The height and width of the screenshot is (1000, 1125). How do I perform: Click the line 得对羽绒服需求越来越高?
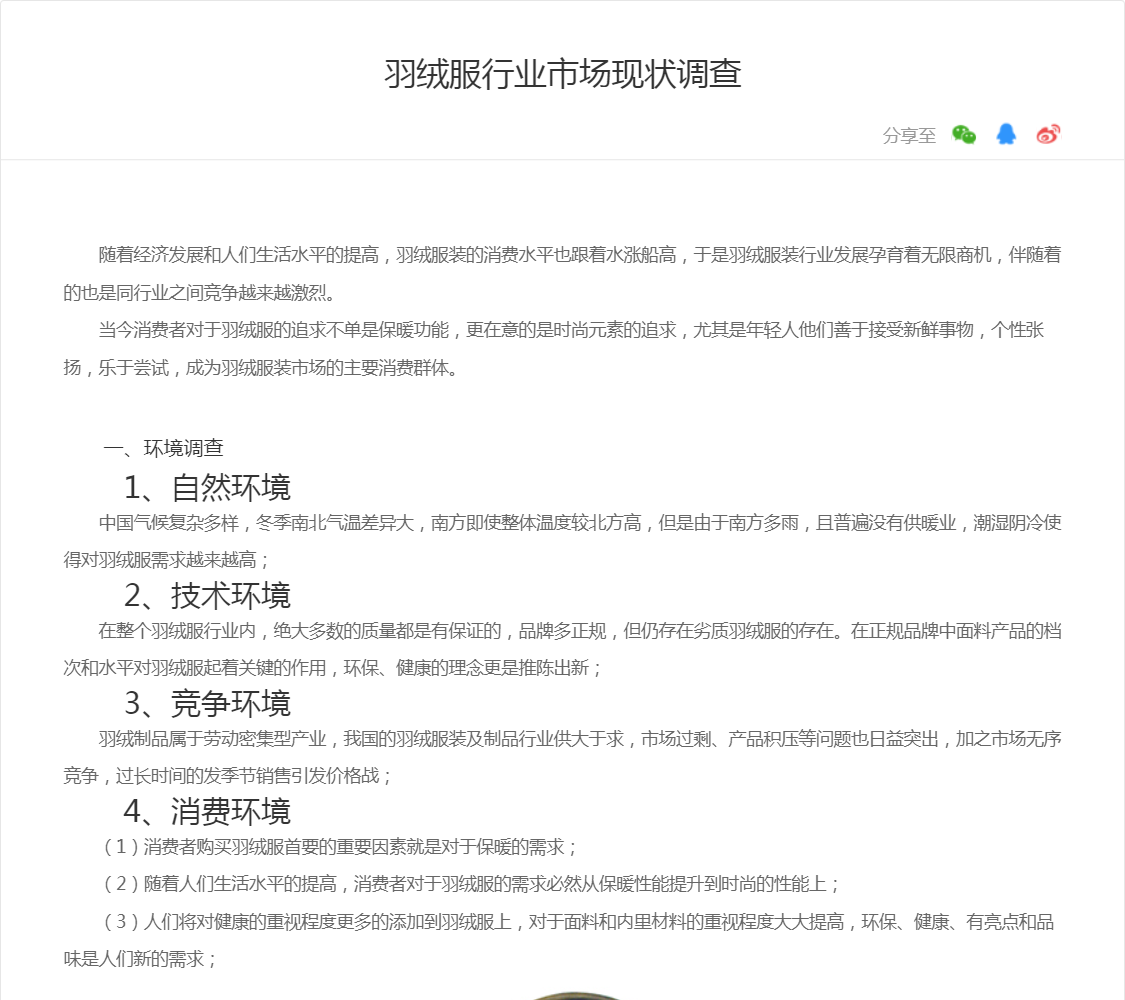166,560
